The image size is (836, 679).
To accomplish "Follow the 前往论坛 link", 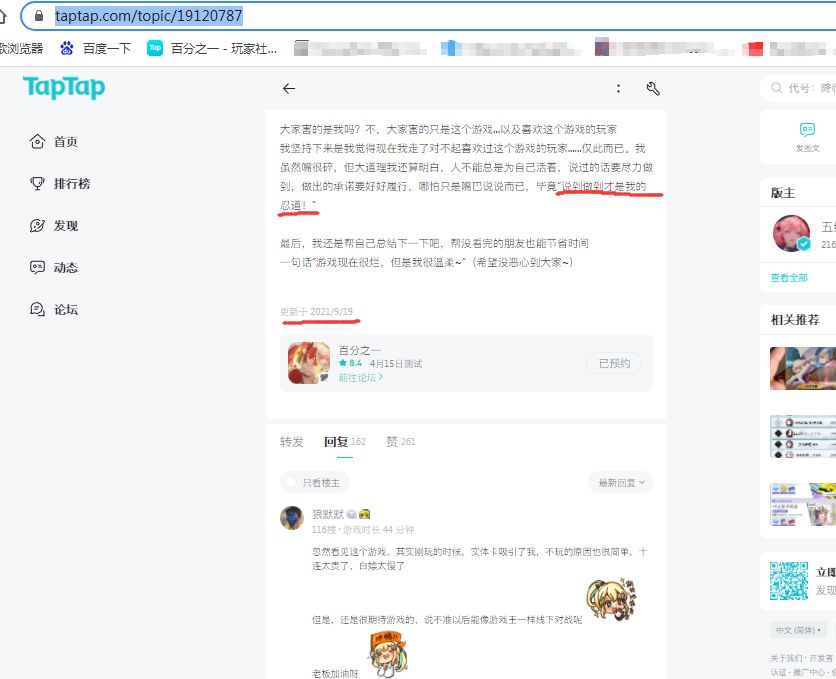I will point(361,377).
